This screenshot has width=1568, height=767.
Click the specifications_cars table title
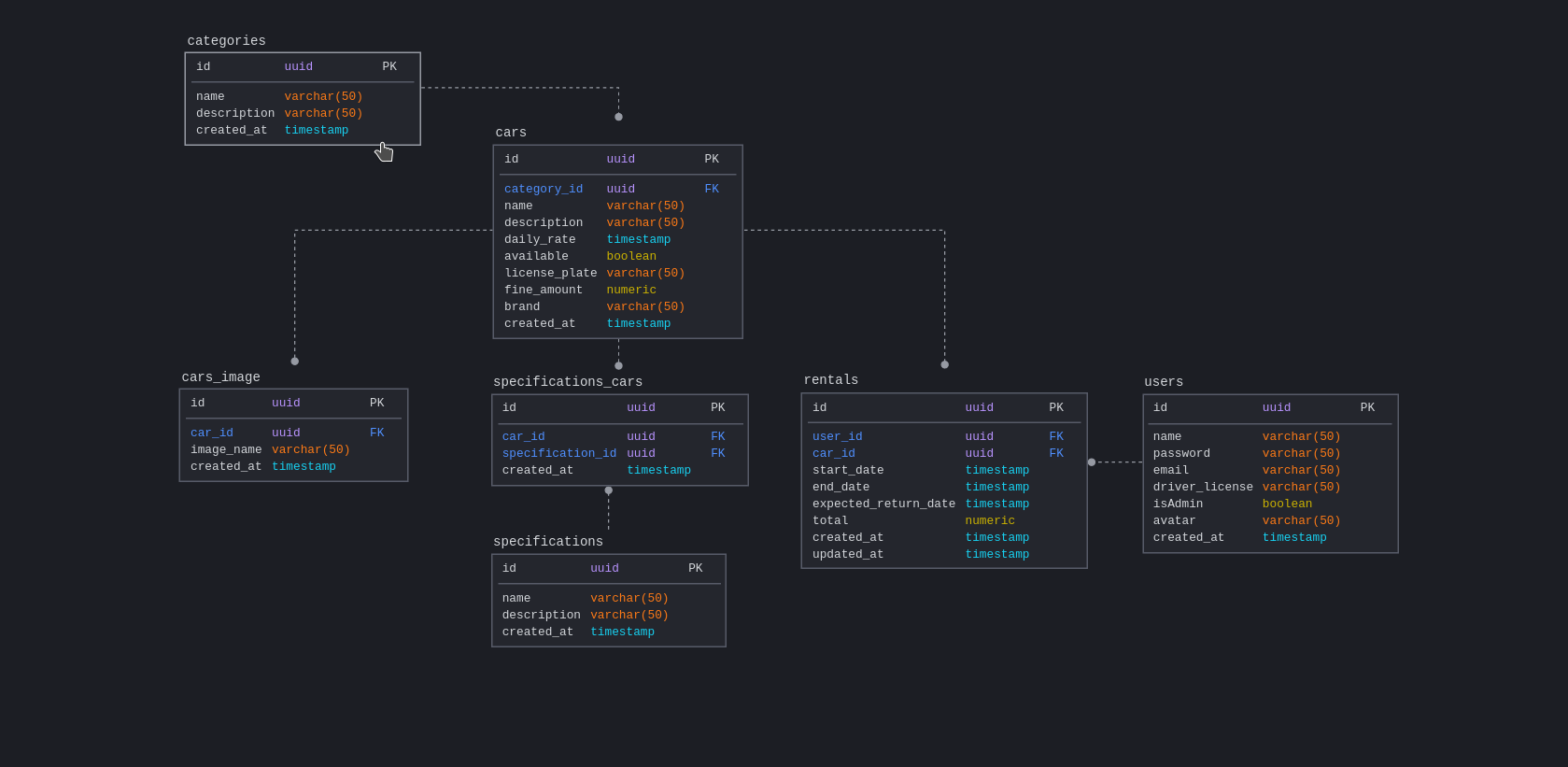(x=568, y=382)
